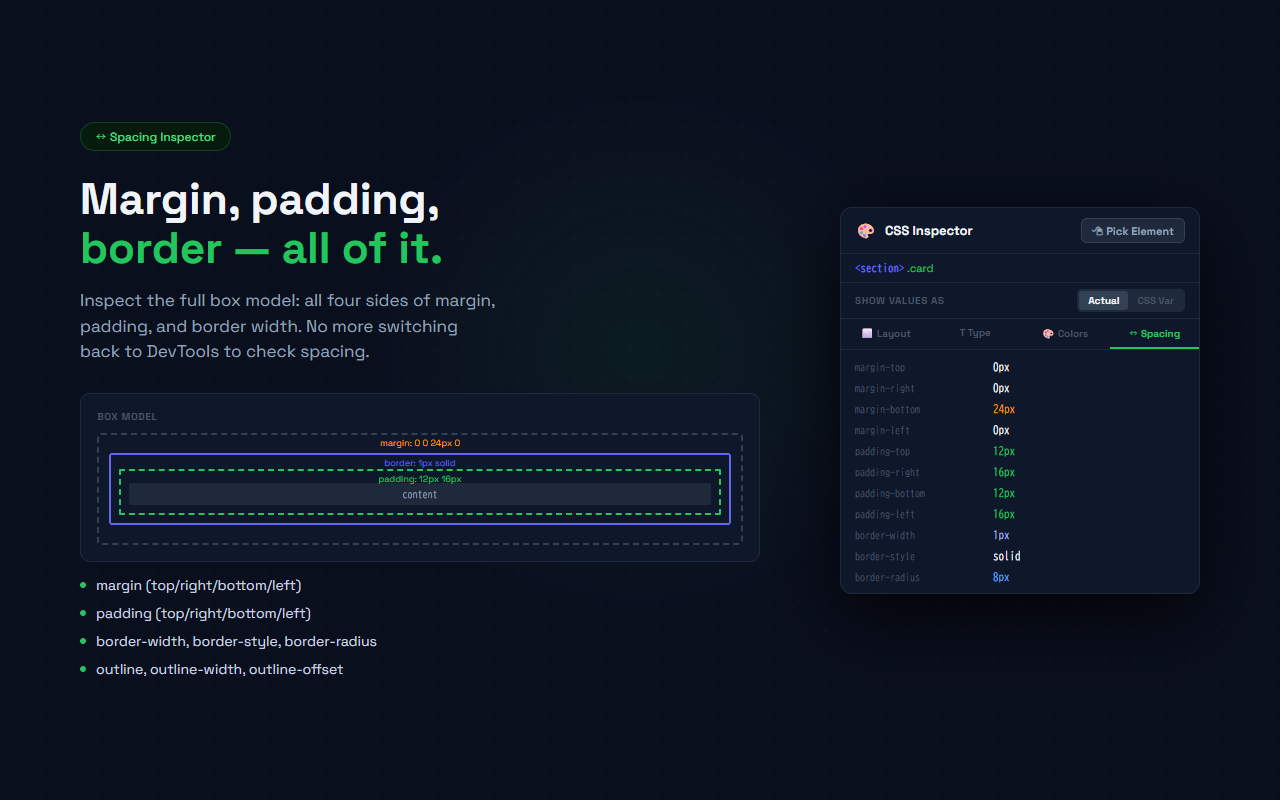Click the content box in the diagram

tap(420, 494)
